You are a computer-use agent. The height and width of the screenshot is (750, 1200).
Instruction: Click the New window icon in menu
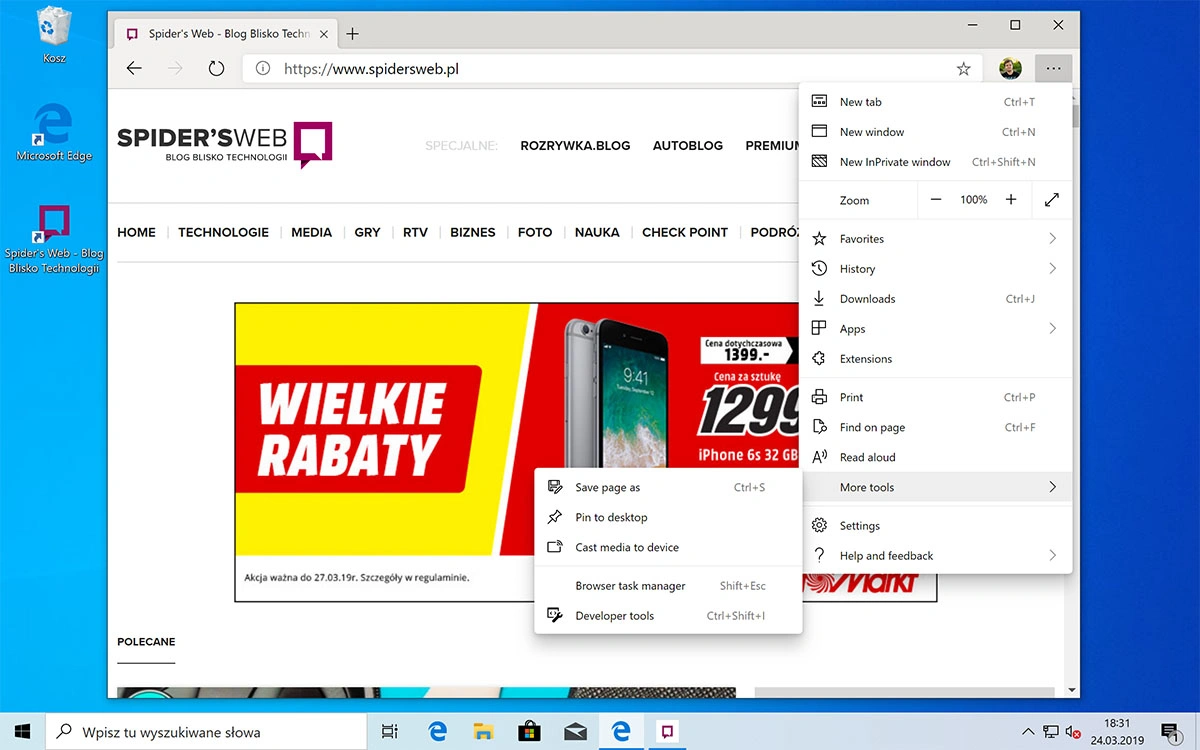819,131
